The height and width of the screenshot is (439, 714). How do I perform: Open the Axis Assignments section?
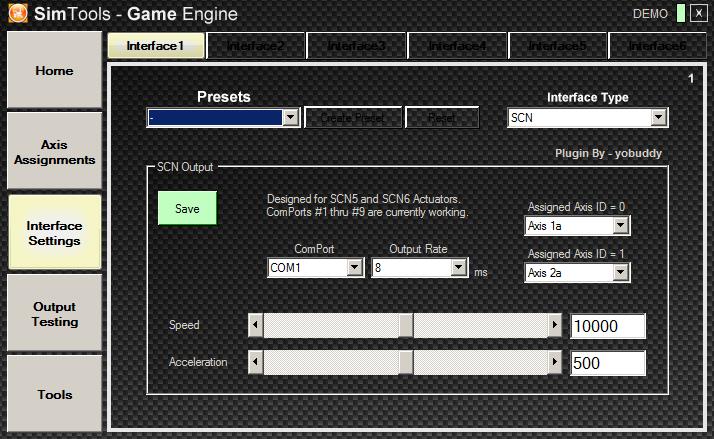(54, 151)
